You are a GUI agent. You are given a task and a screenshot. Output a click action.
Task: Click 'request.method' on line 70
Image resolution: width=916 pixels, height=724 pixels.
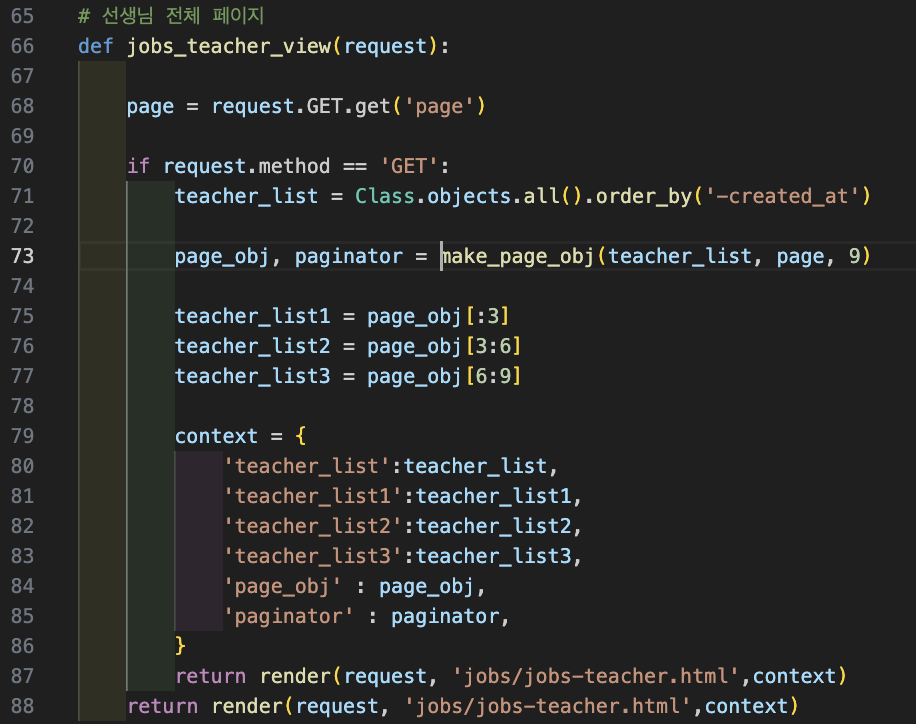247,166
